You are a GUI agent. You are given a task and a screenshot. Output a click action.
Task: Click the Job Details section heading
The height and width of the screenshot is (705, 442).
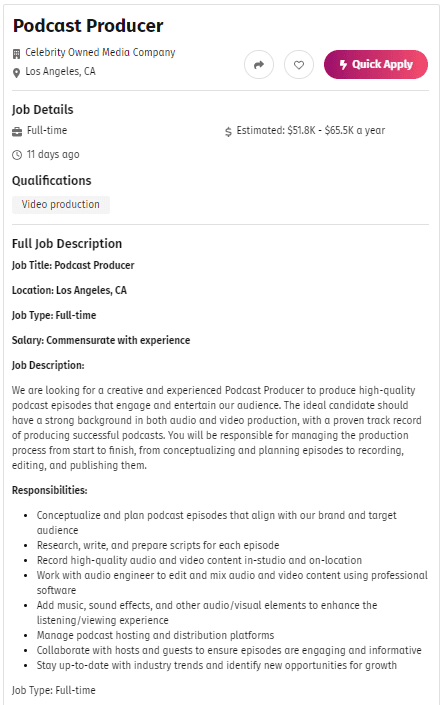pos(42,110)
